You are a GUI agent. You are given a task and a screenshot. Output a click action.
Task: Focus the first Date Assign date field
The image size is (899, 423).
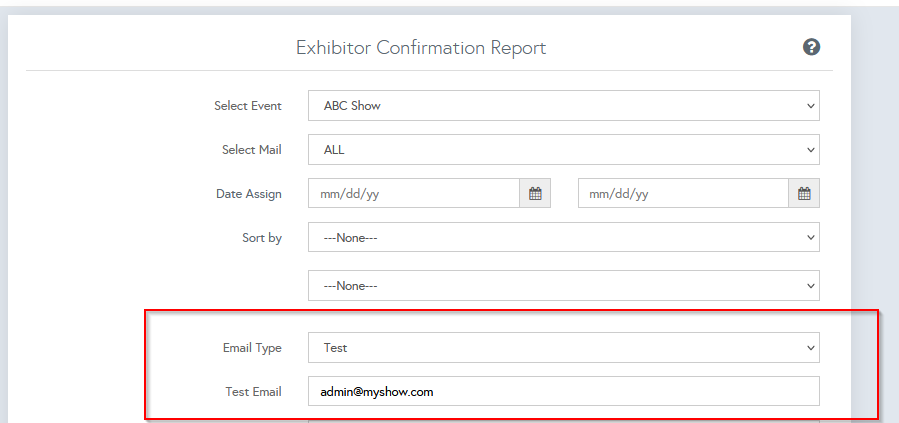(414, 194)
